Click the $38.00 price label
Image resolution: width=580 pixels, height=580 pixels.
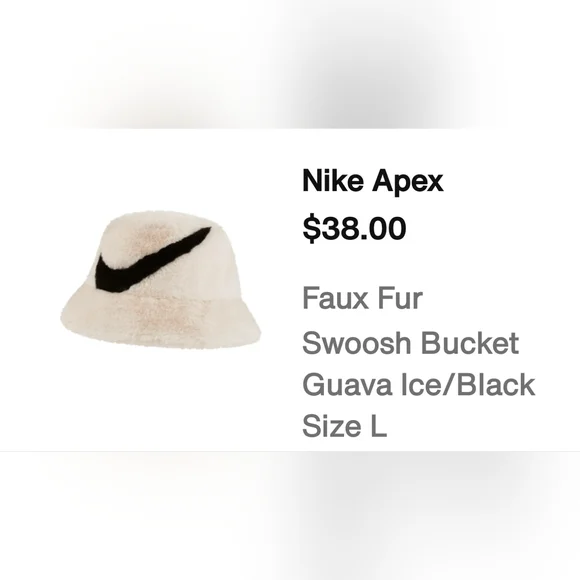[354, 228]
